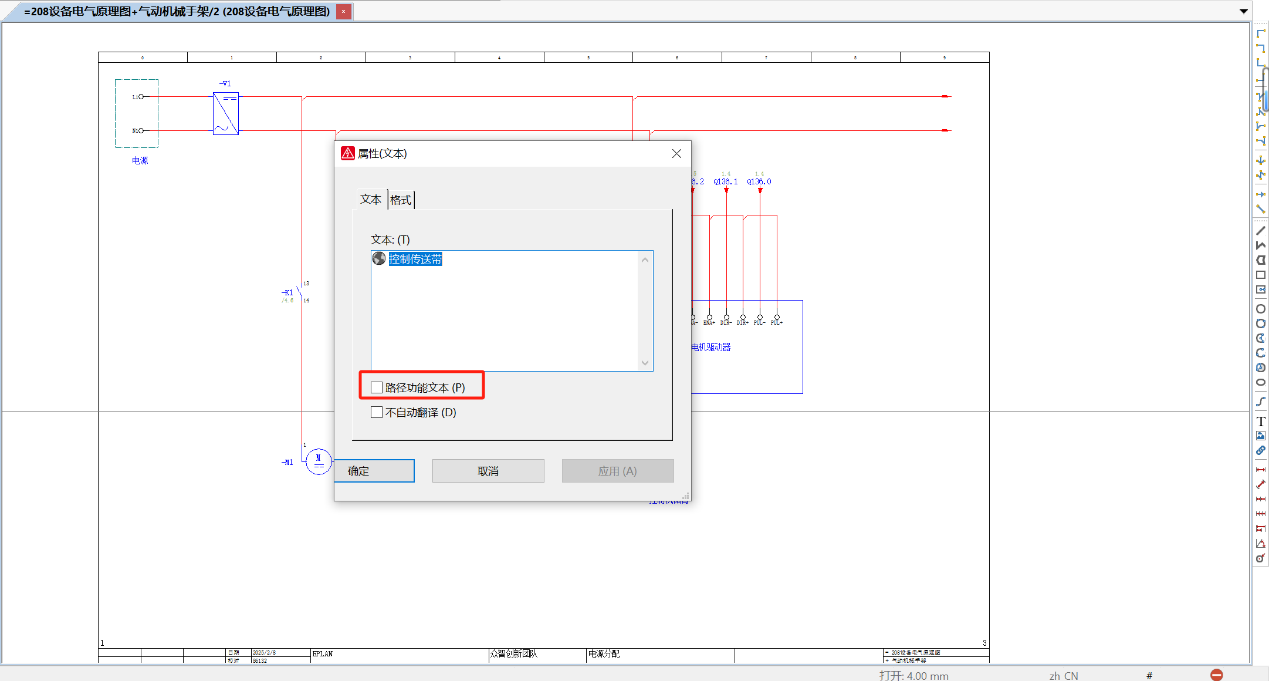Select the Rectangle drawing tool

click(x=1260, y=275)
